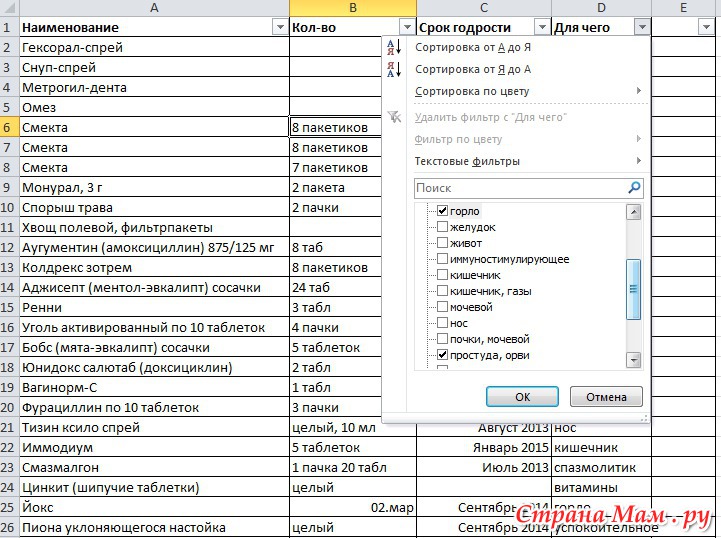Select row 6 header
The height and width of the screenshot is (538, 721).
(x=9, y=127)
